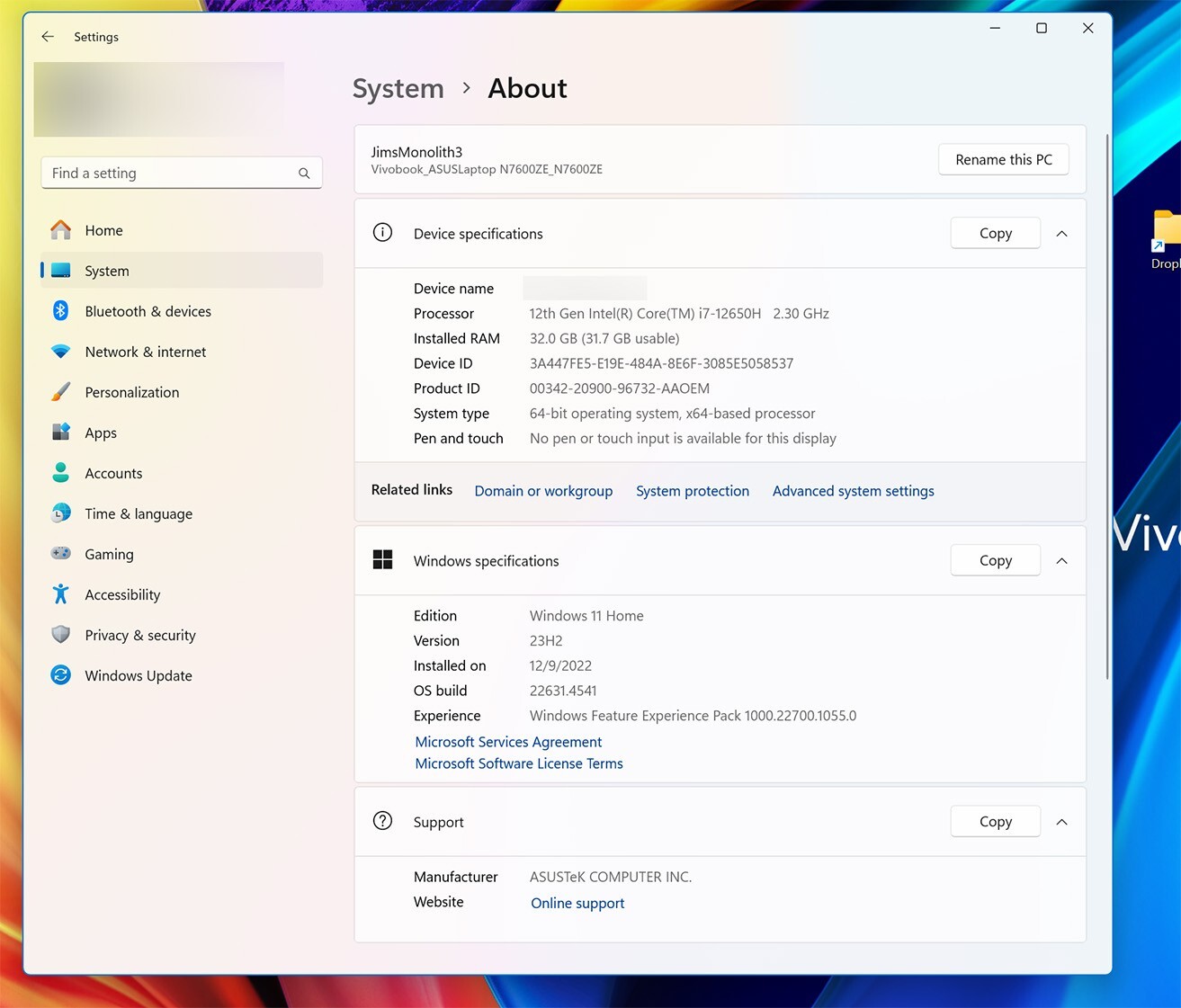Click the Accounts person icon
Screen dimensions: 1181x1008
[x=60, y=473]
